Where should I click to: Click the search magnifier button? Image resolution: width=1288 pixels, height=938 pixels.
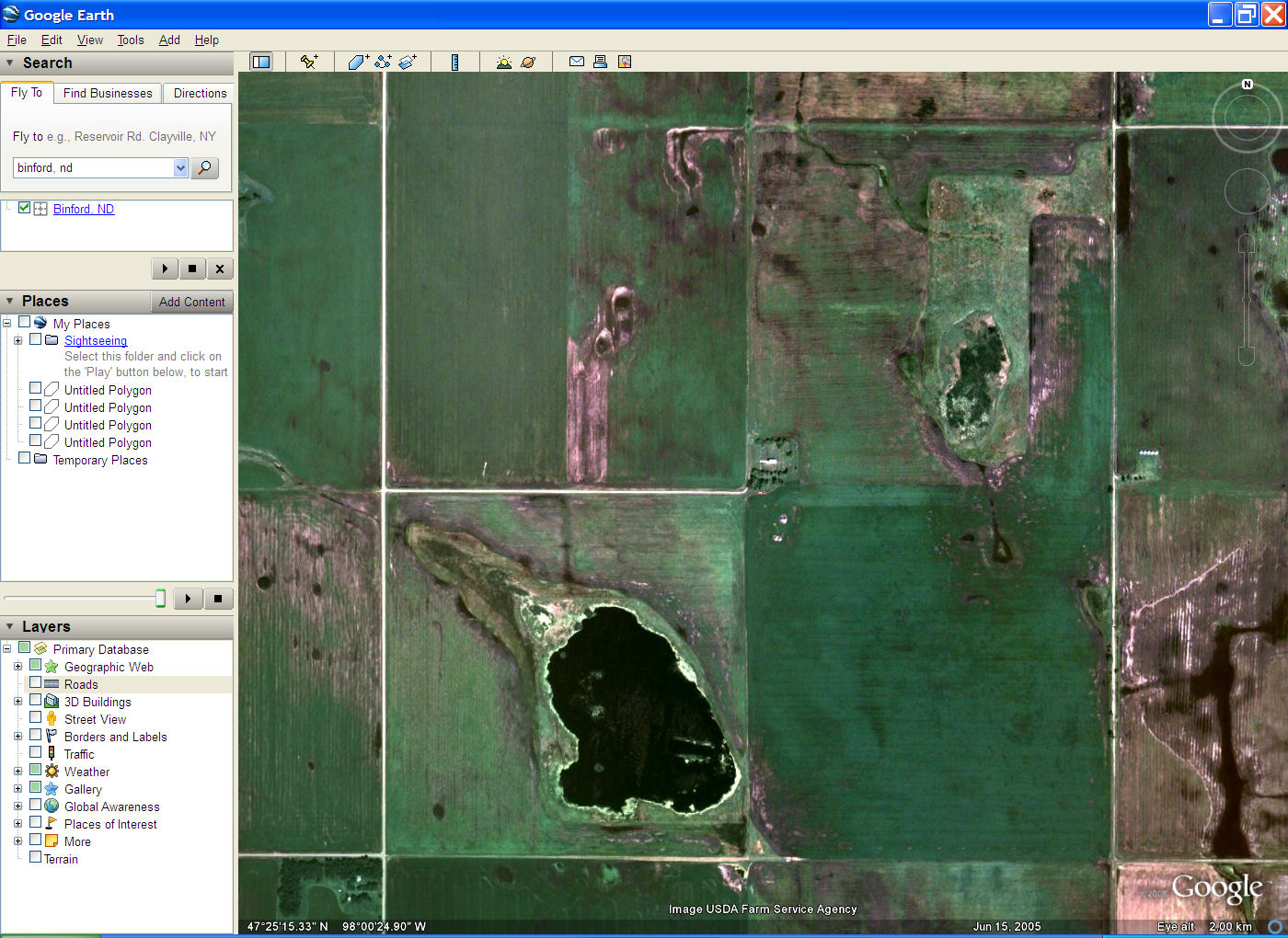(x=204, y=167)
